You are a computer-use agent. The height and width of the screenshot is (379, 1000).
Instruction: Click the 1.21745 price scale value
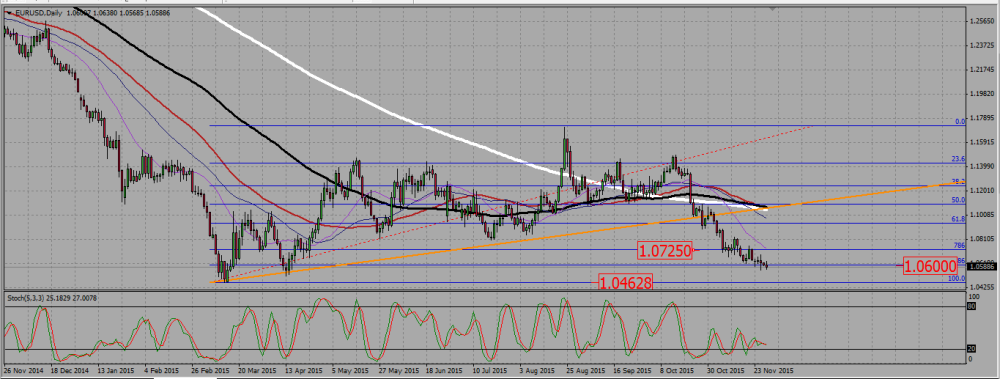(x=981, y=70)
